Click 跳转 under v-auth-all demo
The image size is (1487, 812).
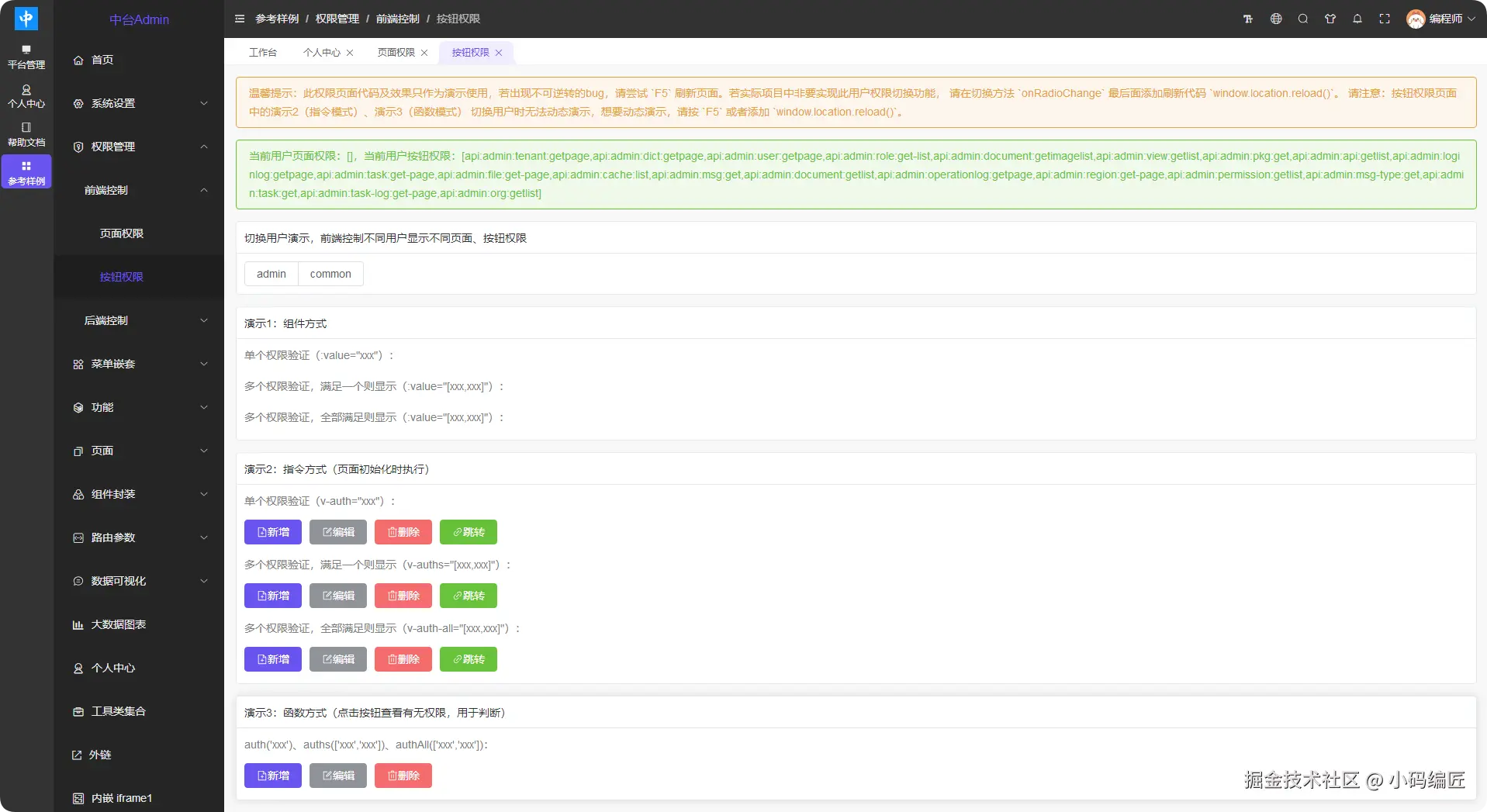469,659
